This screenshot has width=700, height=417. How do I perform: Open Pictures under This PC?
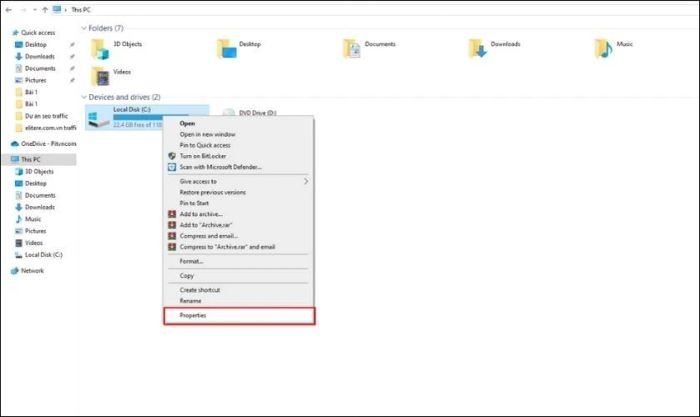36,231
